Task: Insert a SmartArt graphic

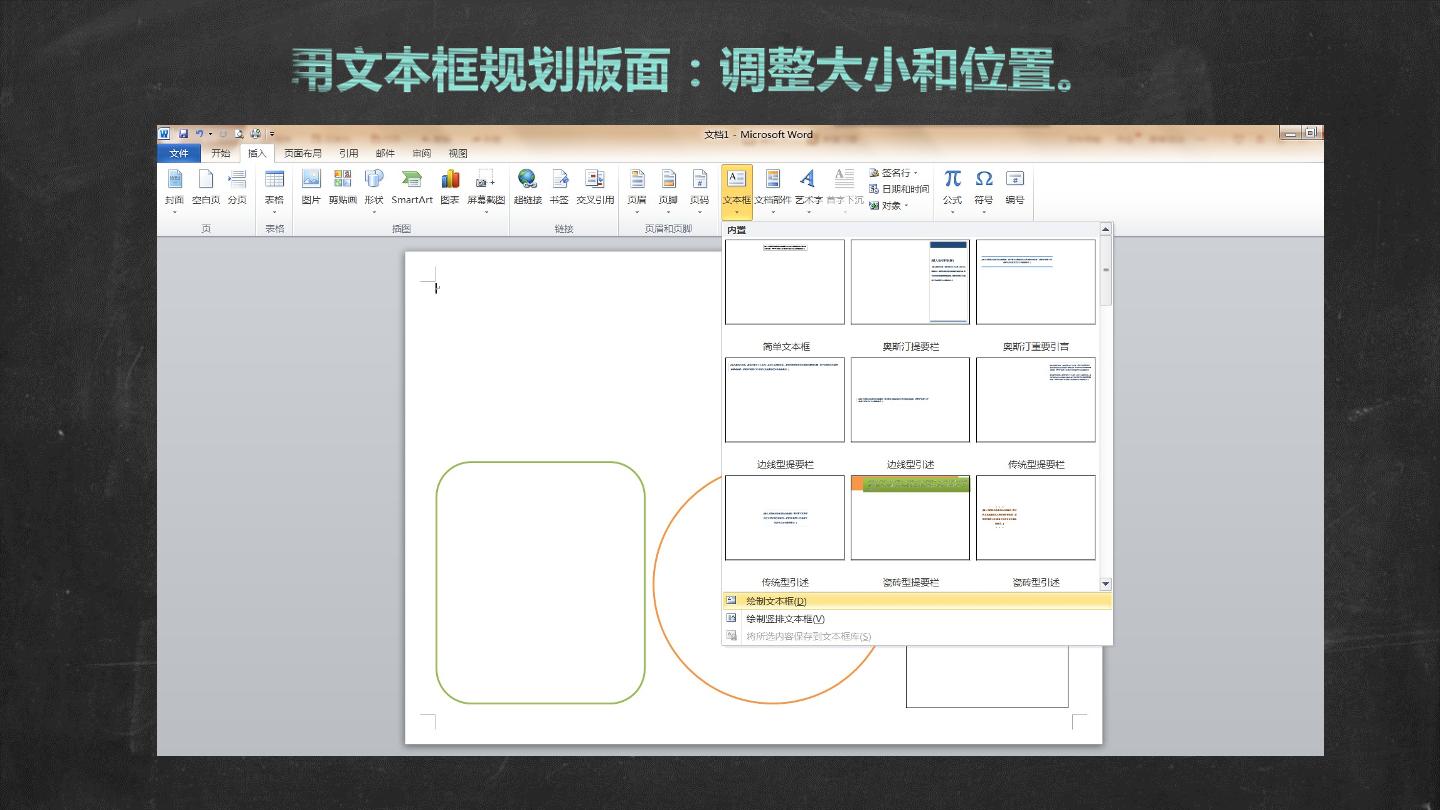Action: click(x=412, y=188)
